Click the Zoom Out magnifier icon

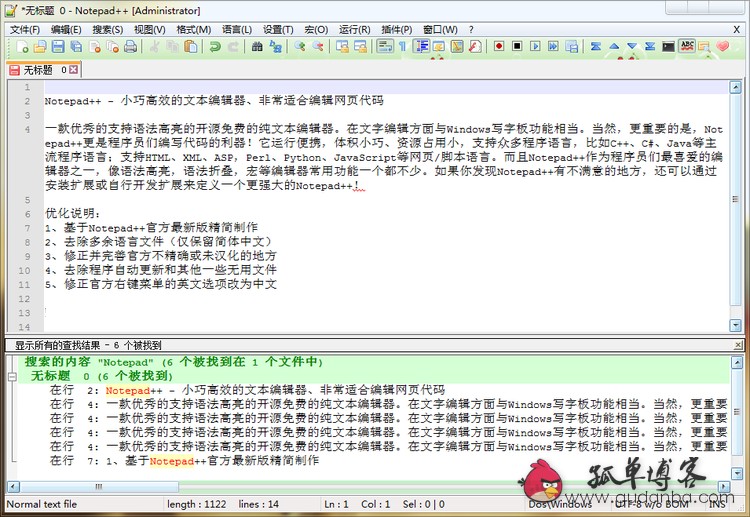(318, 46)
